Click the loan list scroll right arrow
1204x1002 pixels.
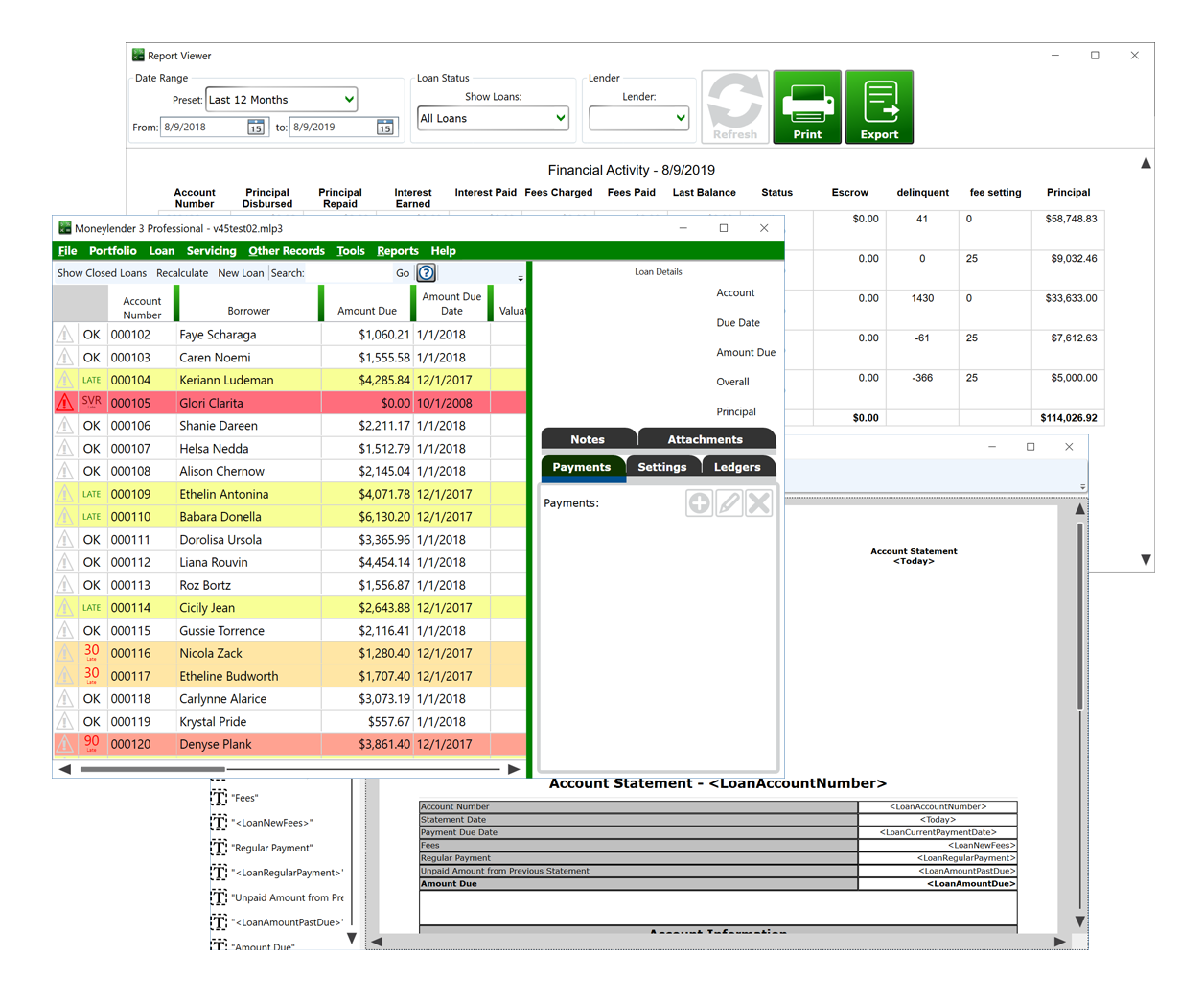(x=514, y=769)
